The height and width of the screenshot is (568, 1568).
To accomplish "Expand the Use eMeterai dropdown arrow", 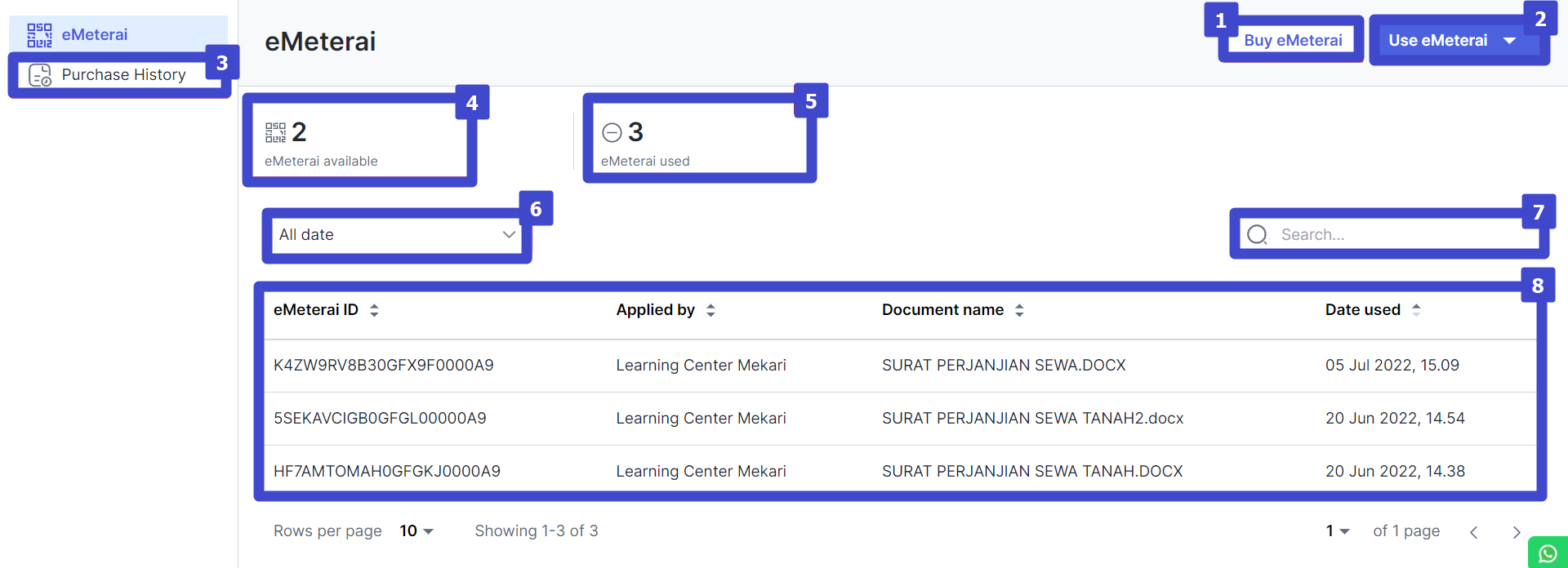I will pyautogui.click(x=1509, y=41).
